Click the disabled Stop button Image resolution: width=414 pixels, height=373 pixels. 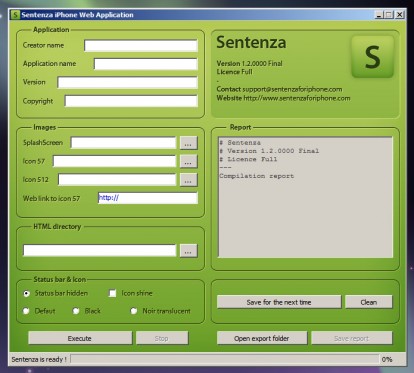[162, 338]
